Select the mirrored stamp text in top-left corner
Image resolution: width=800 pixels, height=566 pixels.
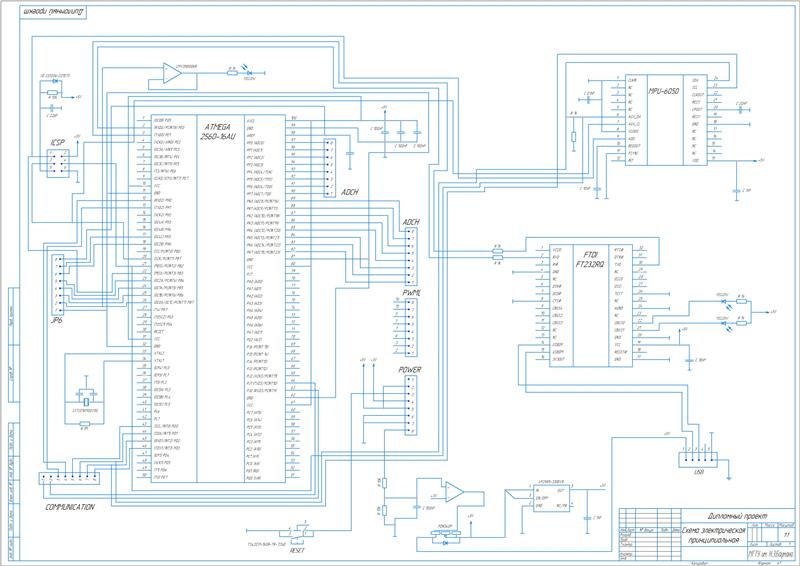[x=53, y=11]
